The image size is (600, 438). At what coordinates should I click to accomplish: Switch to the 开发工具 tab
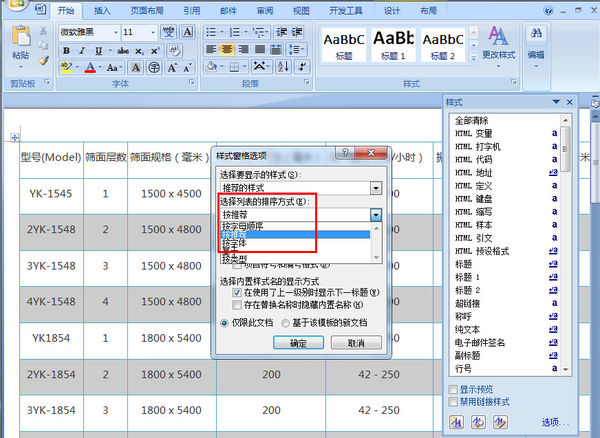coord(346,11)
